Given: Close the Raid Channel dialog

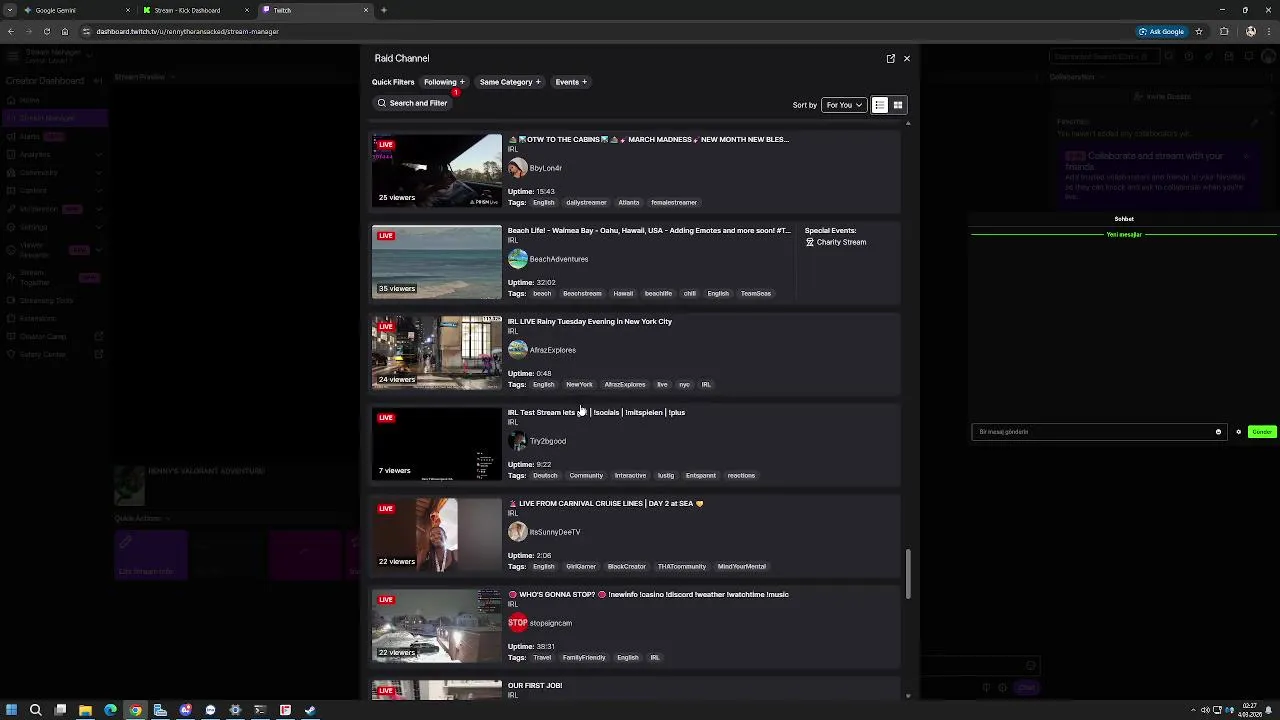Looking at the screenshot, I should pos(907,58).
